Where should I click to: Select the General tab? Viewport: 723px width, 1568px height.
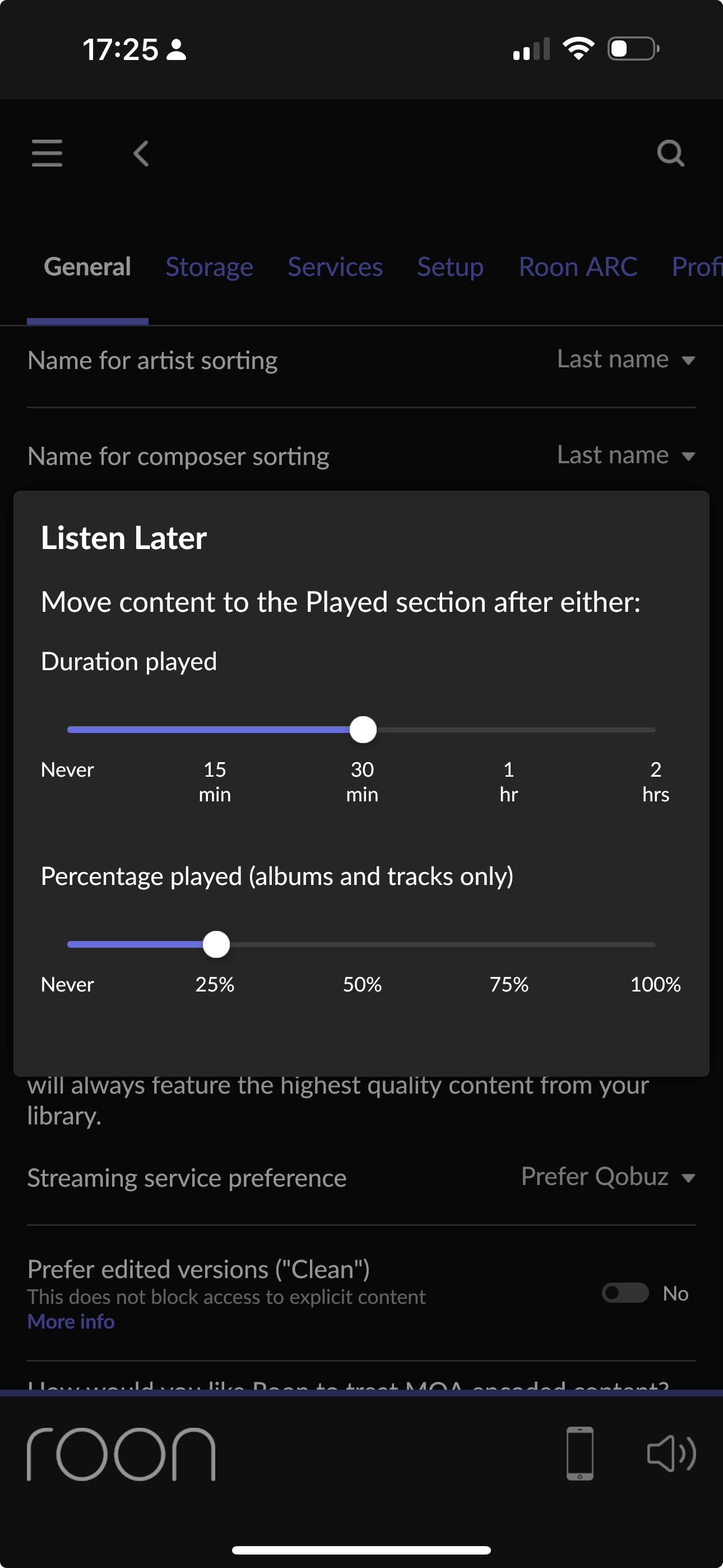[x=87, y=267]
